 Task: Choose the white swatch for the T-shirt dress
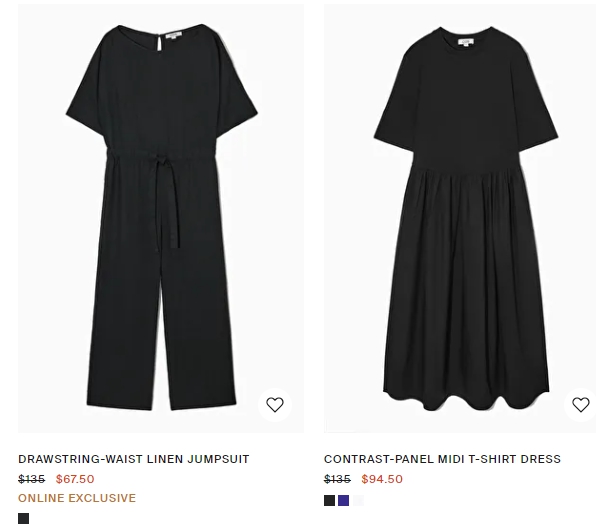point(358,500)
